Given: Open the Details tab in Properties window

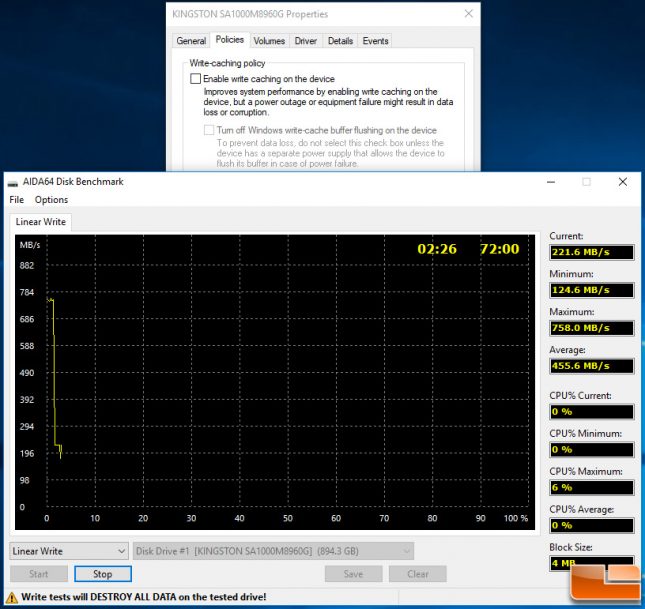Looking at the screenshot, I should [340, 41].
